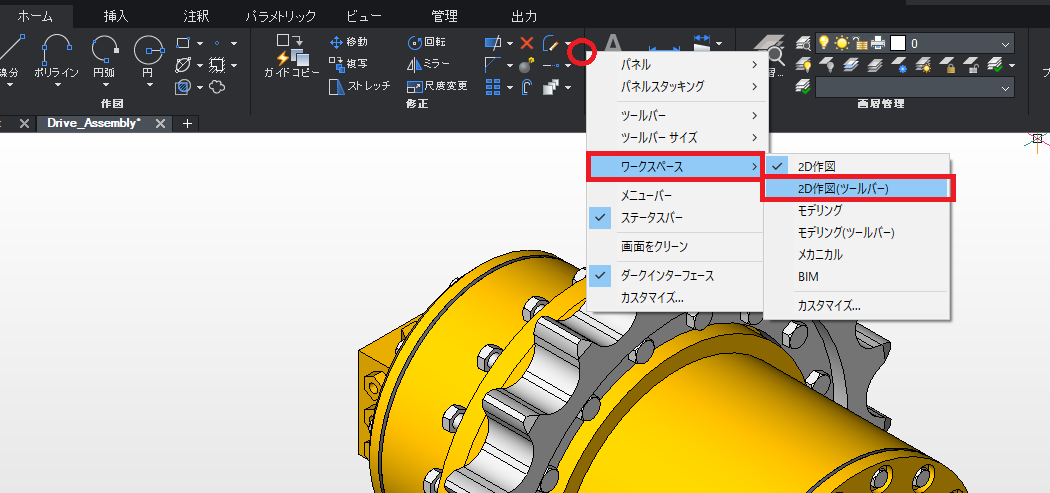Image resolution: width=1050 pixels, height=493 pixels.
Task: Toggle the Menu Bar (メニューバー) option
Action: (x=675, y=196)
